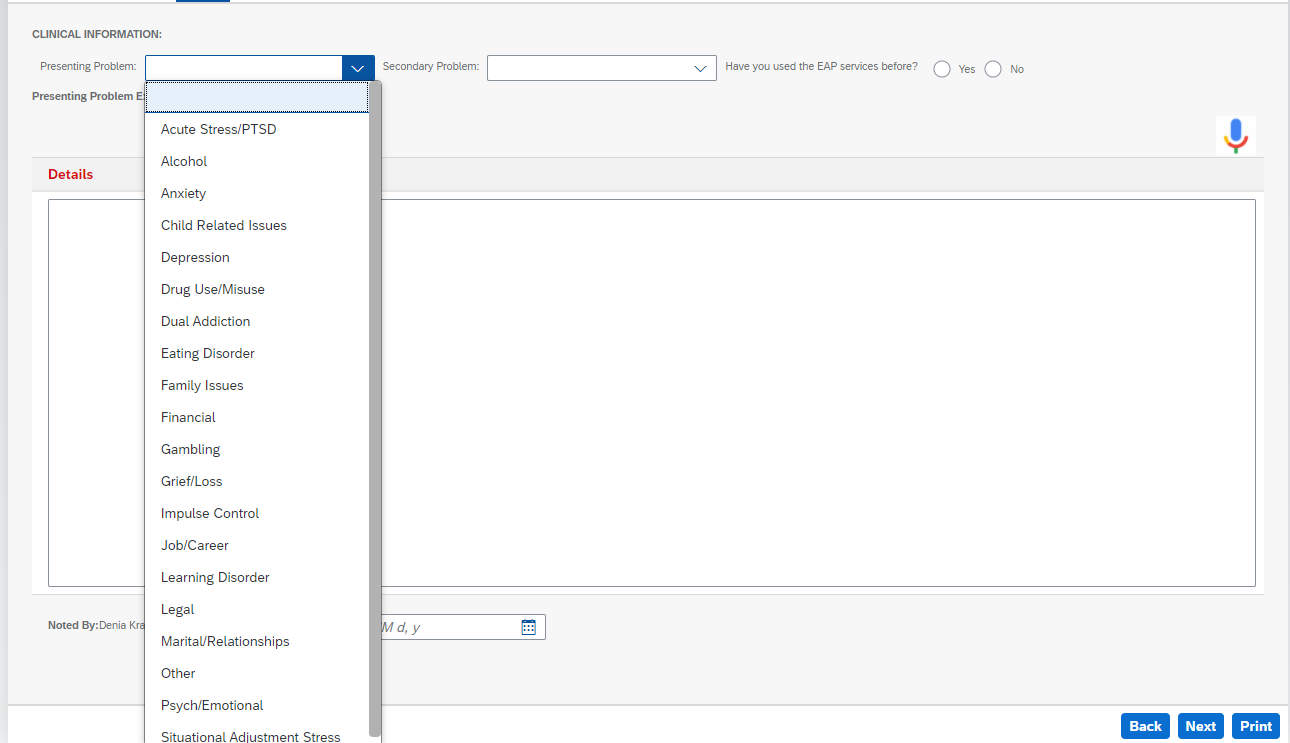
Task: Select Financial in the problem list
Action: tap(188, 417)
